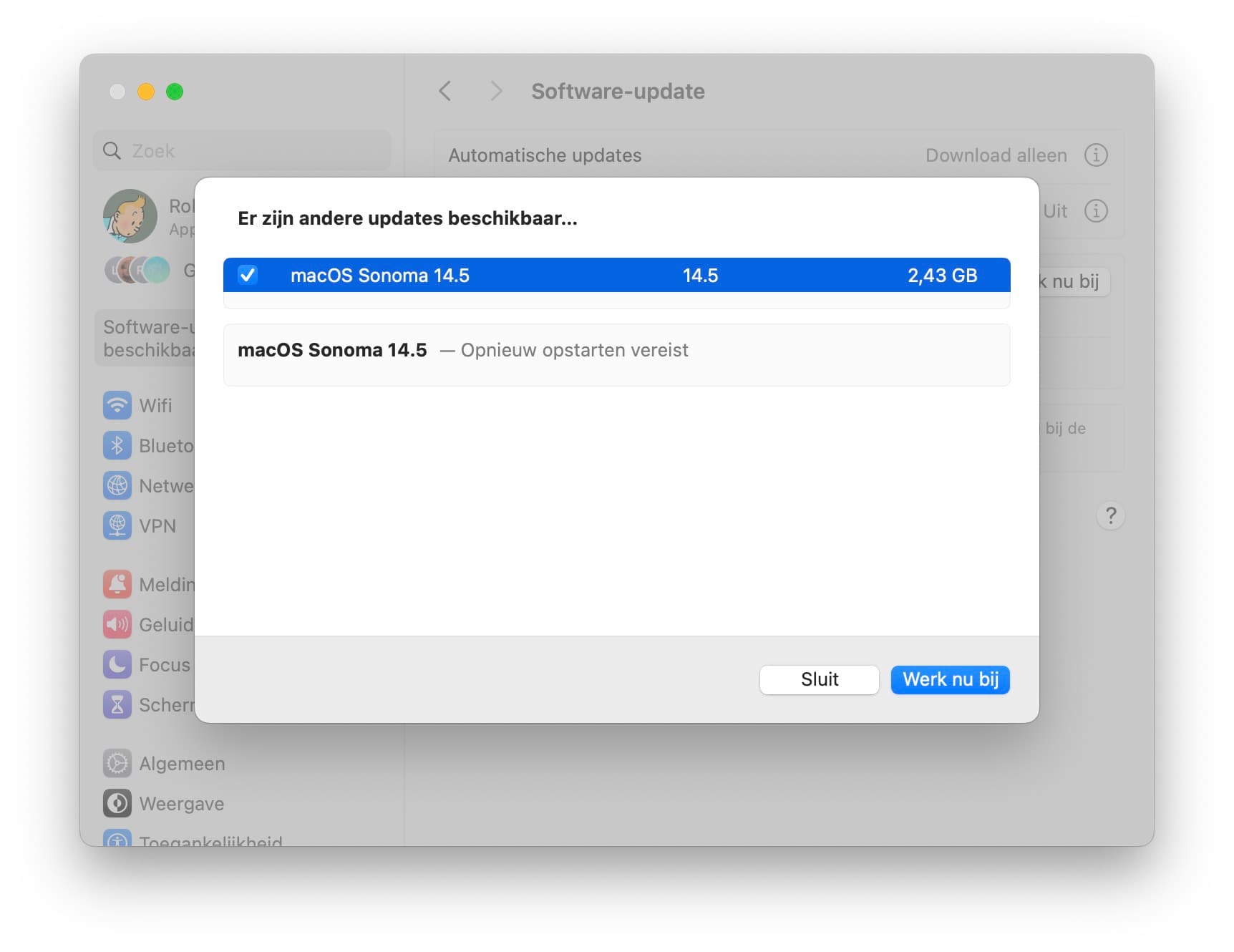Uncheck the macOS Sonoma 14.5 update checkbox
The width and height of the screenshot is (1234, 952).
248,275
